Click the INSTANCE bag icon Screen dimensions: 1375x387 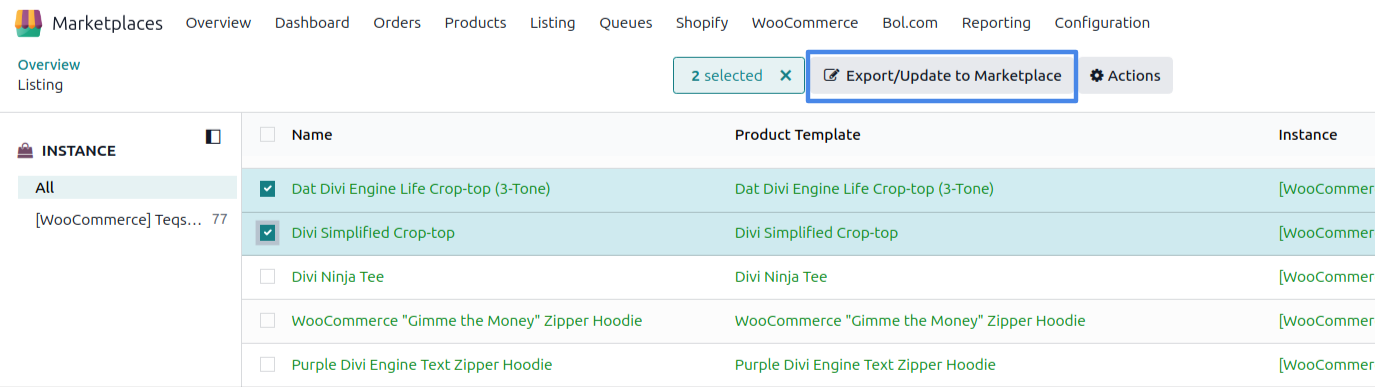coord(26,151)
